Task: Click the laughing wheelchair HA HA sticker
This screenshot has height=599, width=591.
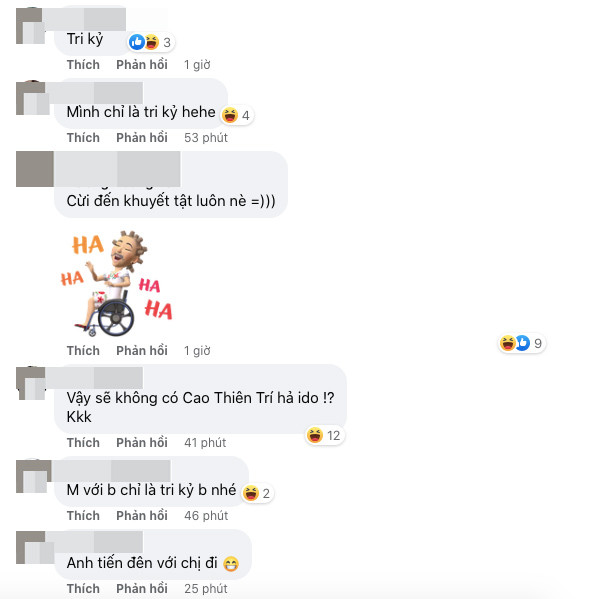Action: point(117,283)
